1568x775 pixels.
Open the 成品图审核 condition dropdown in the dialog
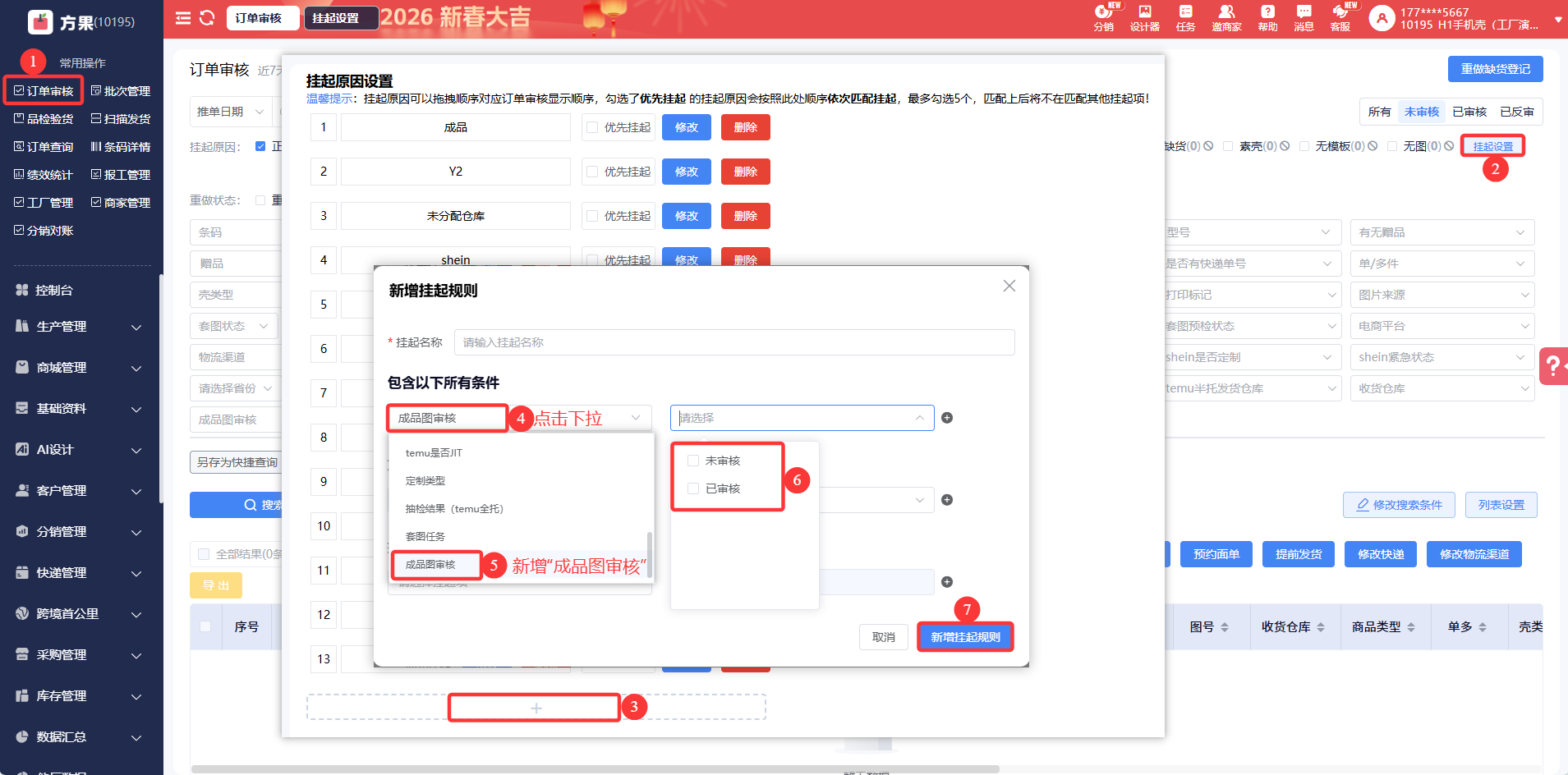519,418
